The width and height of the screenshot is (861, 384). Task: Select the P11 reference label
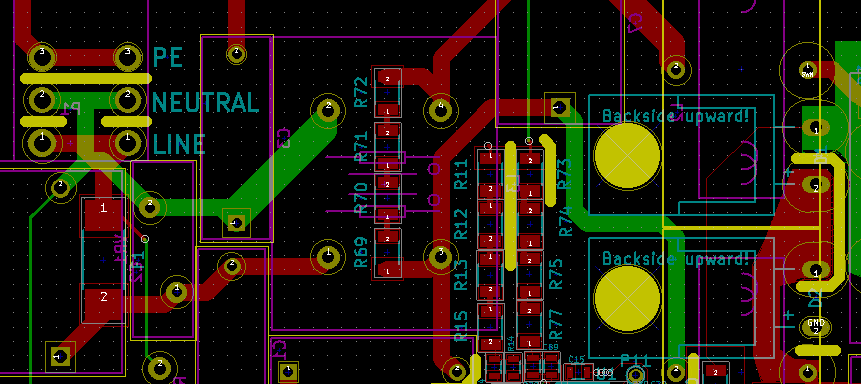click(x=635, y=361)
